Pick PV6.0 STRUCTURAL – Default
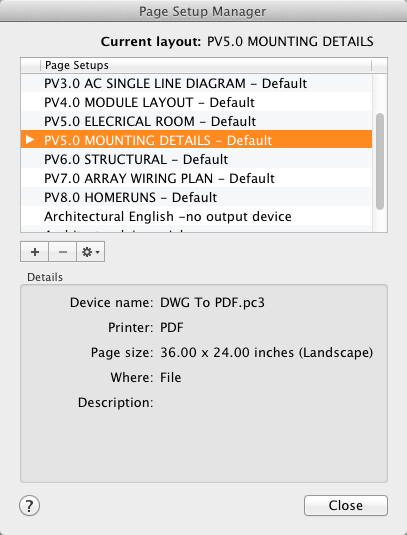This screenshot has width=407, height=535. point(197,159)
